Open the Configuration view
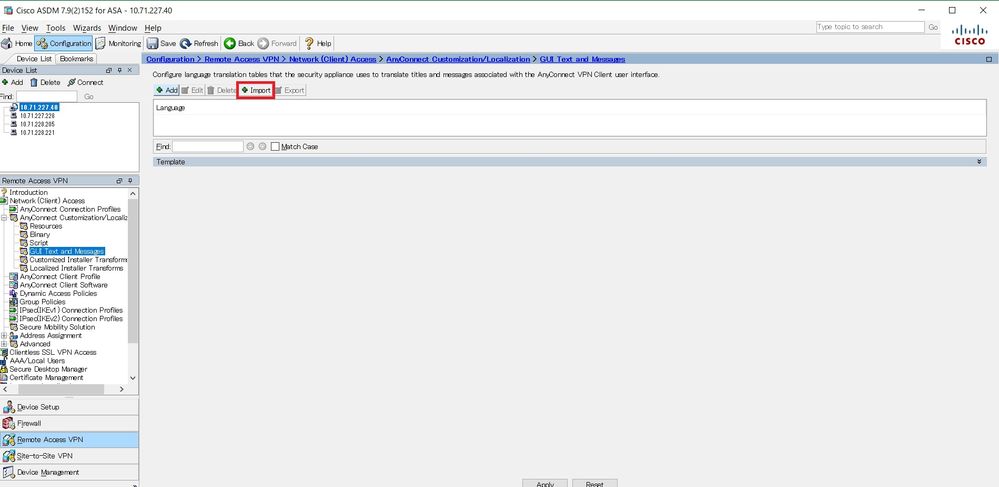The height and width of the screenshot is (487, 999). (64, 43)
